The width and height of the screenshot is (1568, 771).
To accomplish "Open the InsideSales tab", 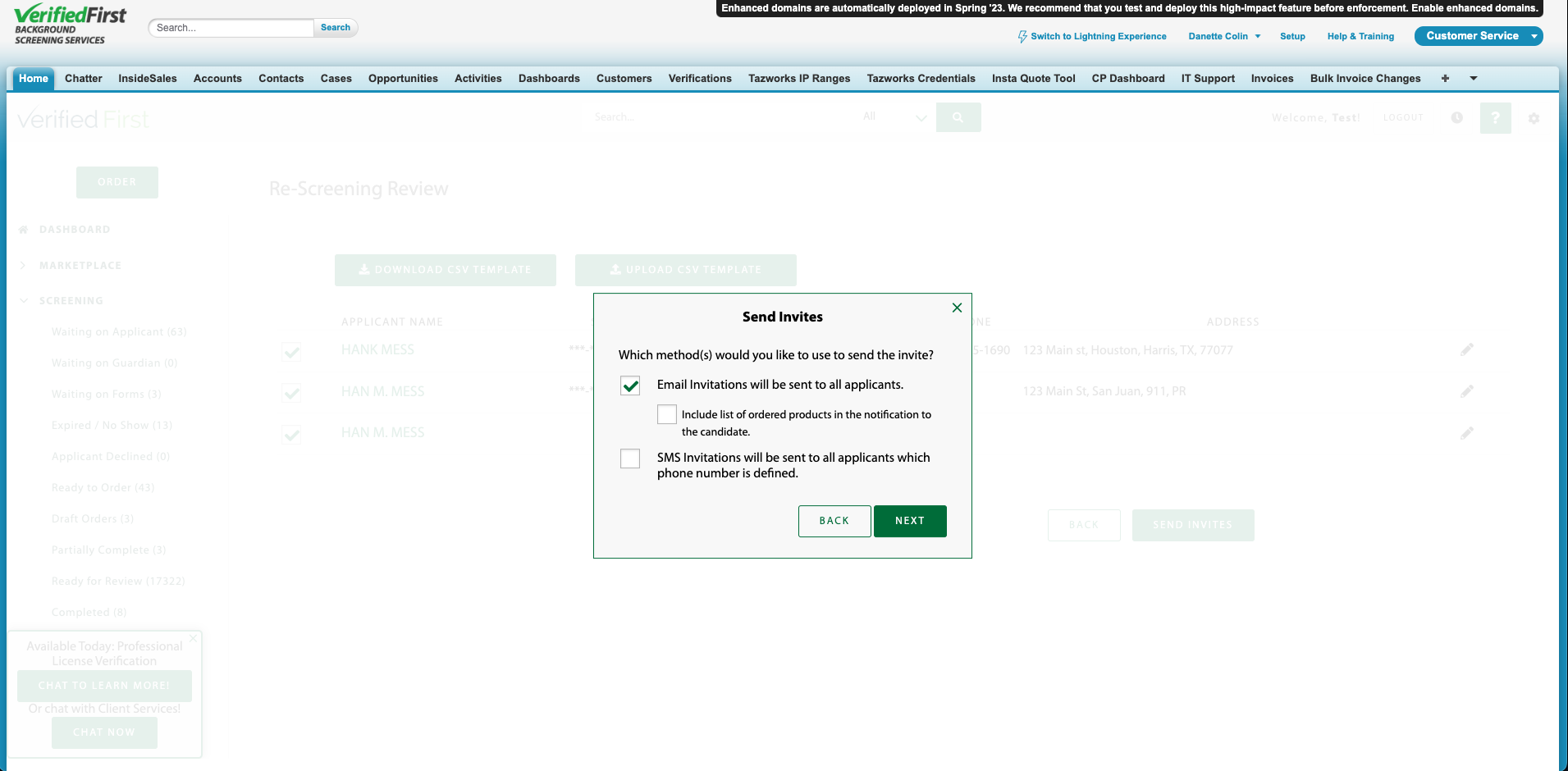I will point(148,79).
